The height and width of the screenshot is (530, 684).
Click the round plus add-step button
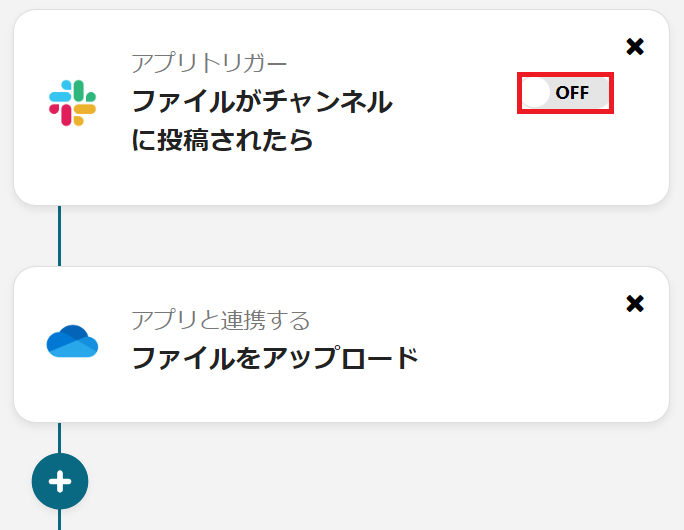[x=60, y=481]
